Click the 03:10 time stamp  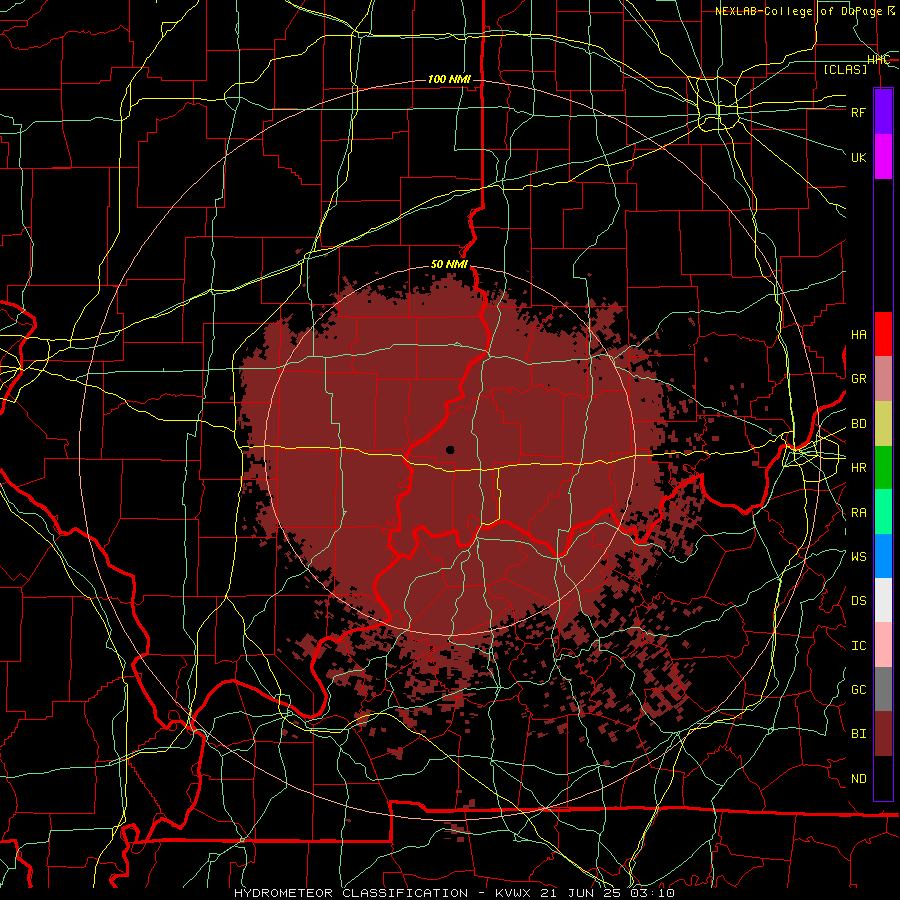pos(652,893)
